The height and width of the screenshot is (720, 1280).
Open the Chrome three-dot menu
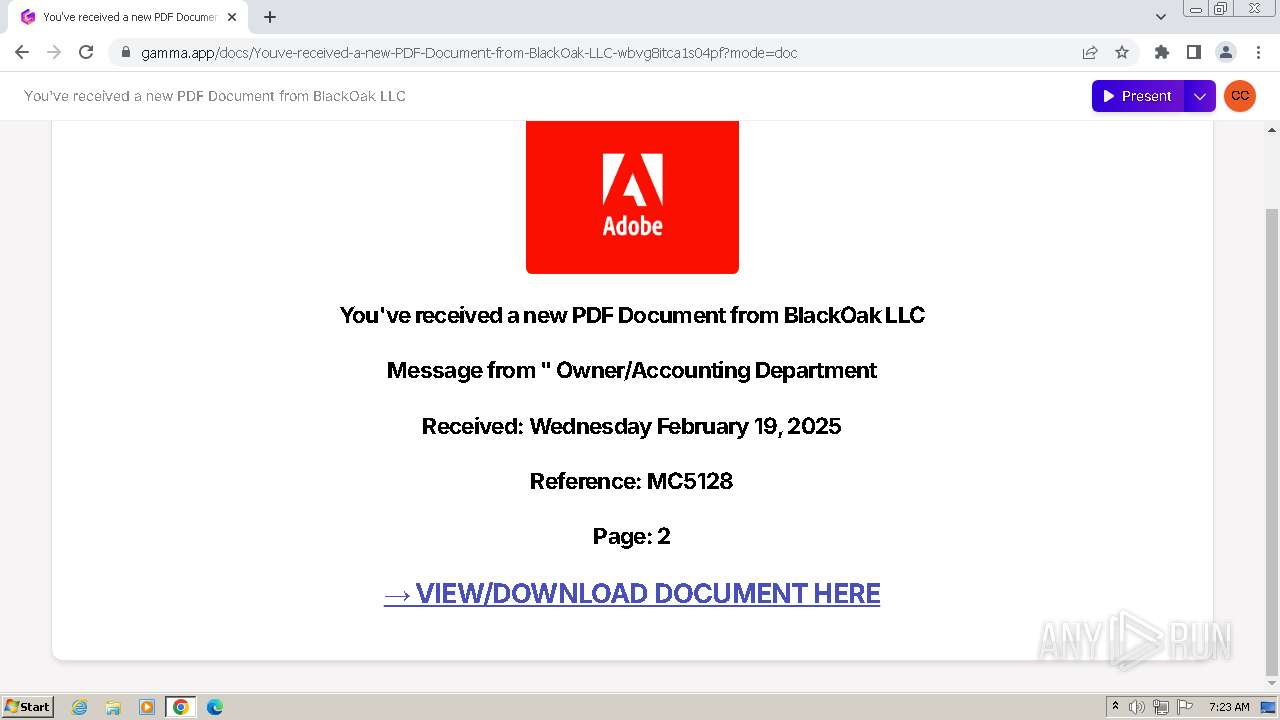[x=1257, y=52]
